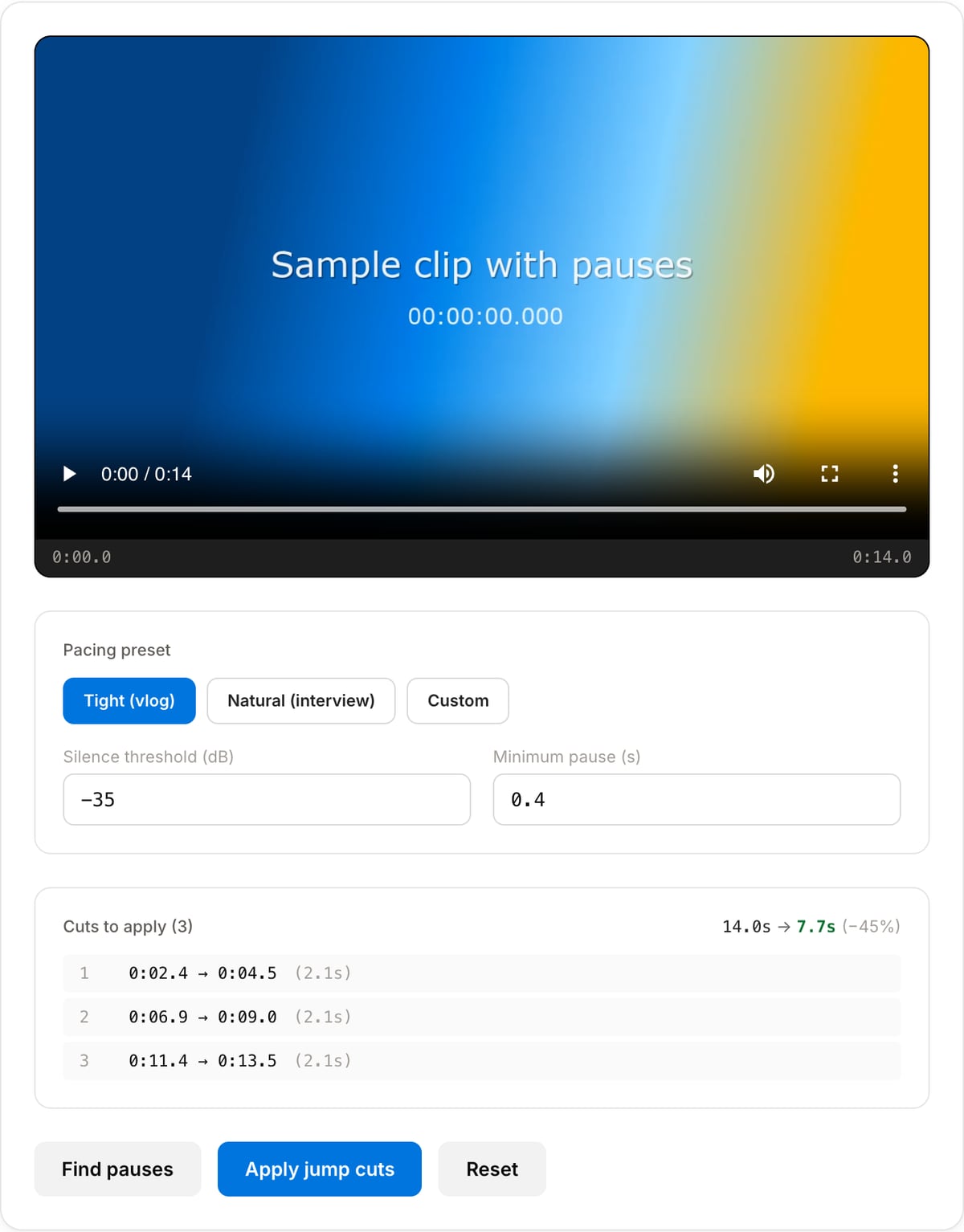Select the Natural (interview) preset
Viewport: 964px width, 1232px height.
(301, 701)
